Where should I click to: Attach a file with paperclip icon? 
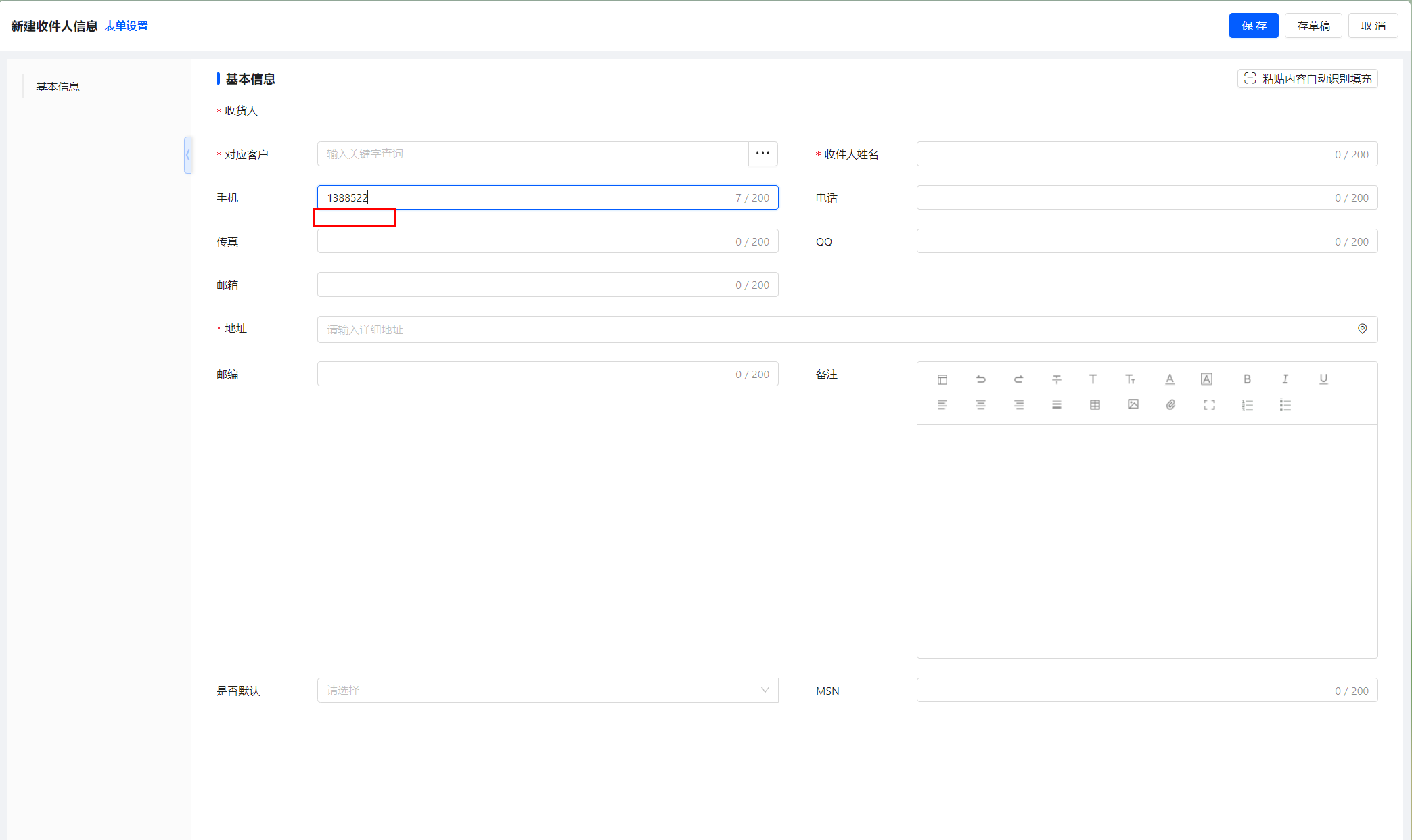[x=1171, y=404]
